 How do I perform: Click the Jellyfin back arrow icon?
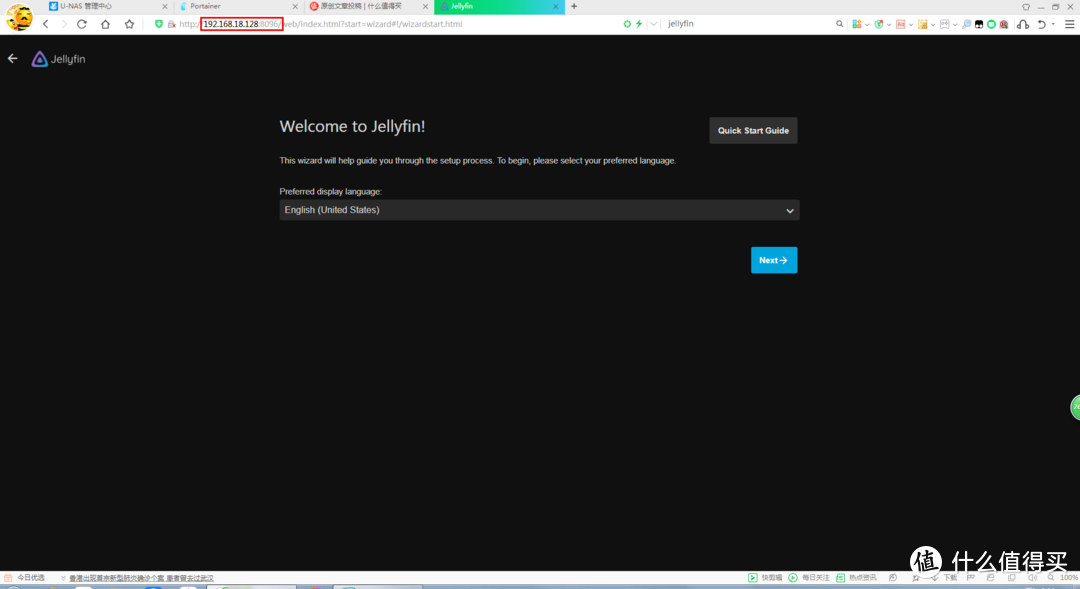pos(12,59)
